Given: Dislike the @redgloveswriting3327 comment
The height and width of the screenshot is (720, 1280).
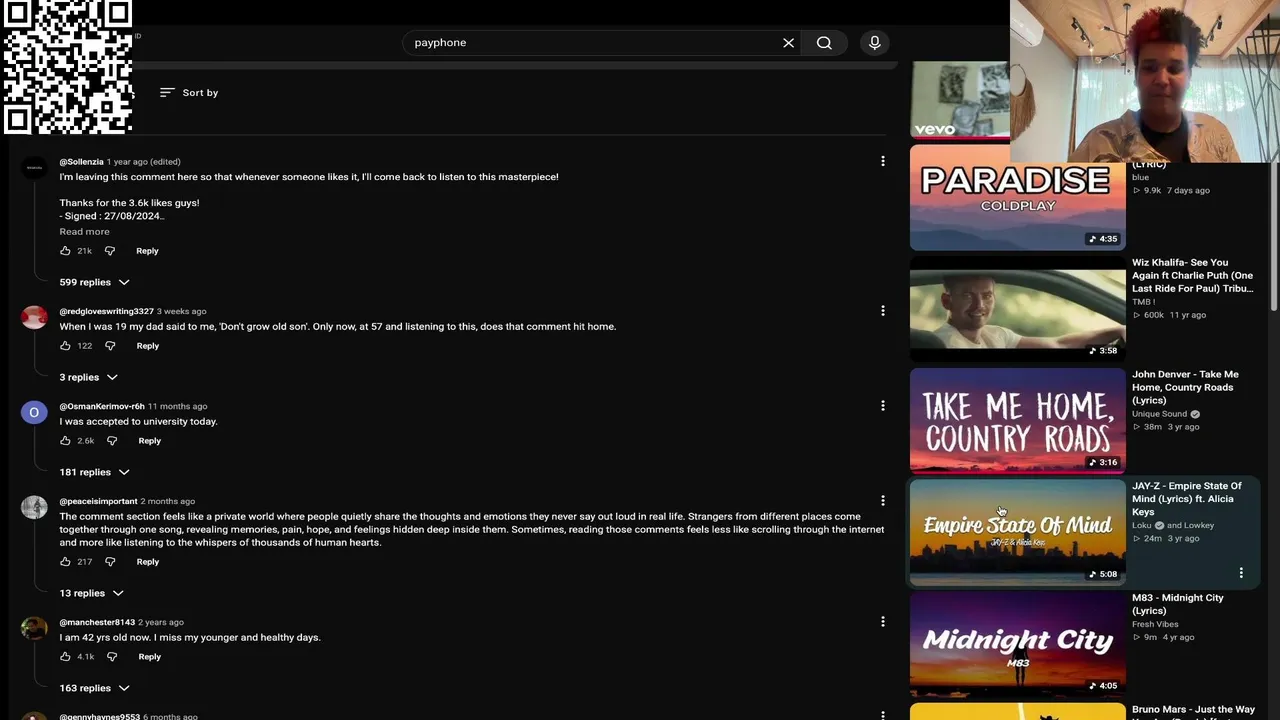Looking at the screenshot, I should (x=110, y=346).
